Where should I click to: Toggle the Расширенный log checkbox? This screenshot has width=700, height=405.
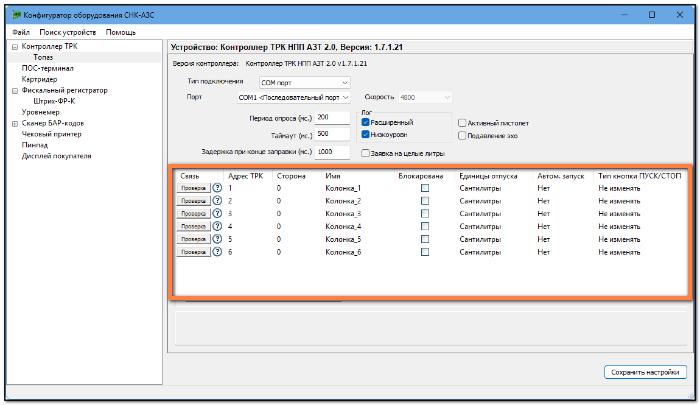click(x=366, y=122)
